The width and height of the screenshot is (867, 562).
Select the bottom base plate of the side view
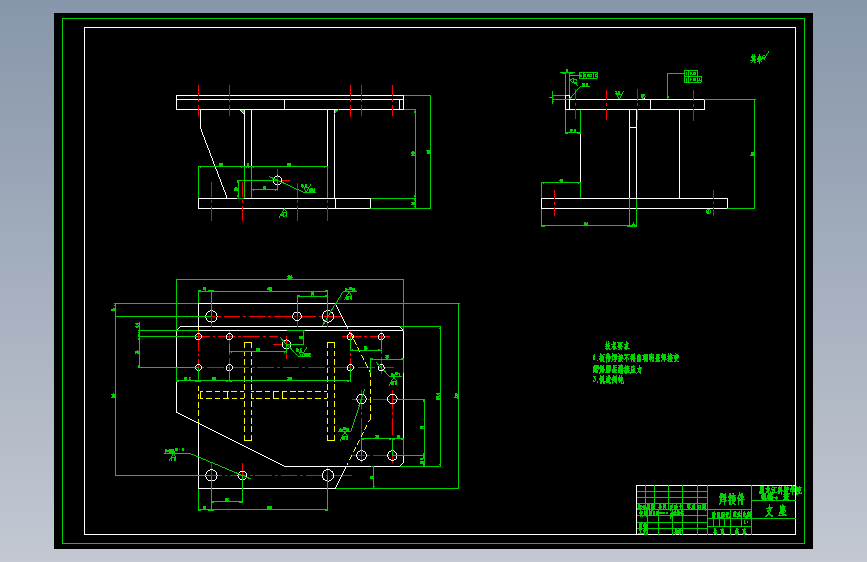(634, 203)
